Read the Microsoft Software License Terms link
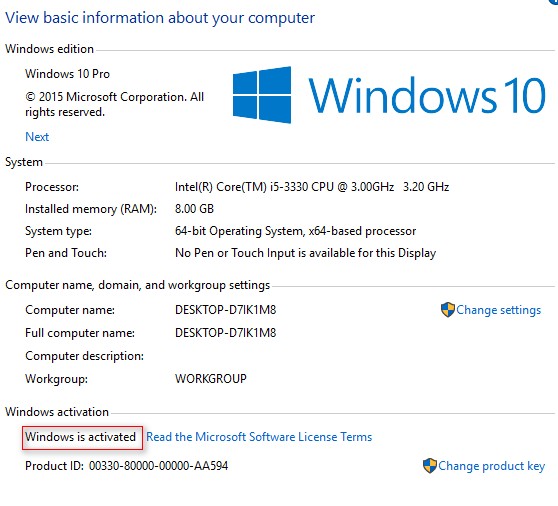The width and height of the screenshot is (558, 506). pyautogui.click(x=259, y=437)
